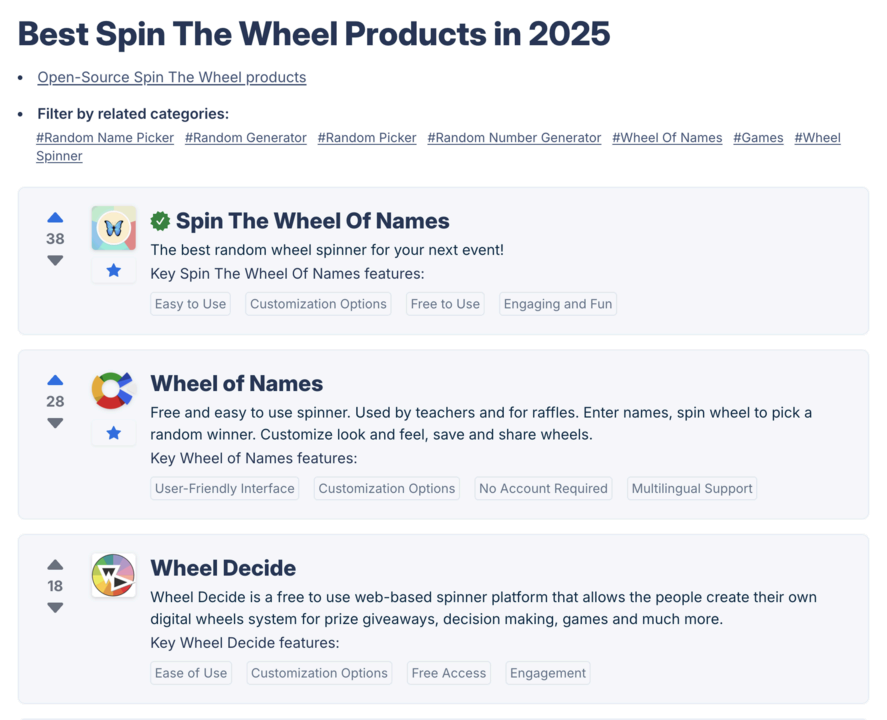The width and height of the screenshot is (887, 720).
Task: Filter by #Random Name Picker category
Action: 105,138
